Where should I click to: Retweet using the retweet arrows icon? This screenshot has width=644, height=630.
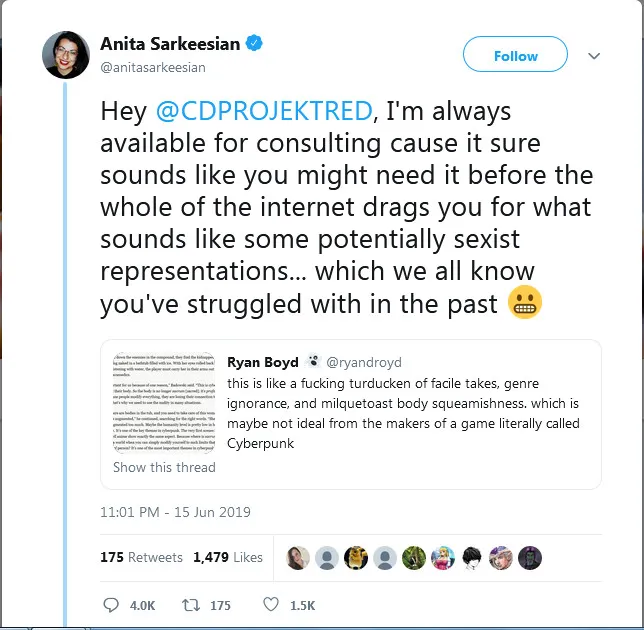click(x=188, y=605)
